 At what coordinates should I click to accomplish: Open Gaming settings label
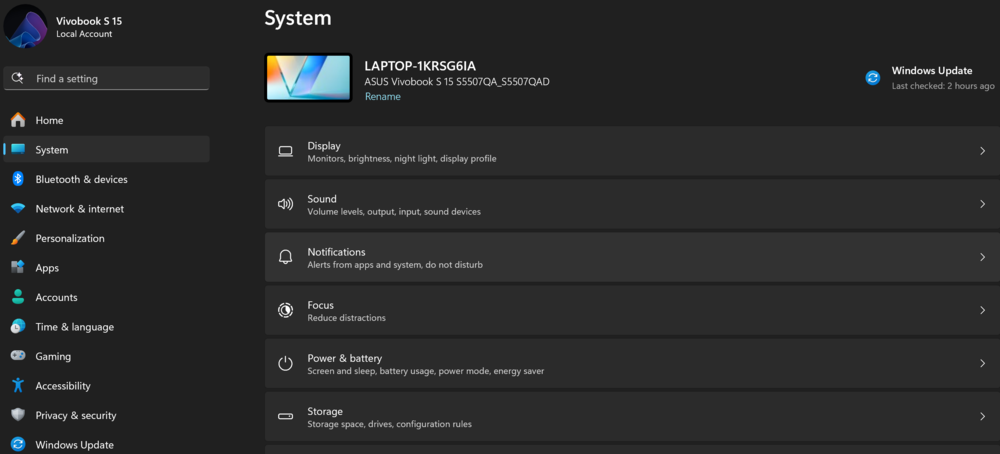click(x=53, y=357)
